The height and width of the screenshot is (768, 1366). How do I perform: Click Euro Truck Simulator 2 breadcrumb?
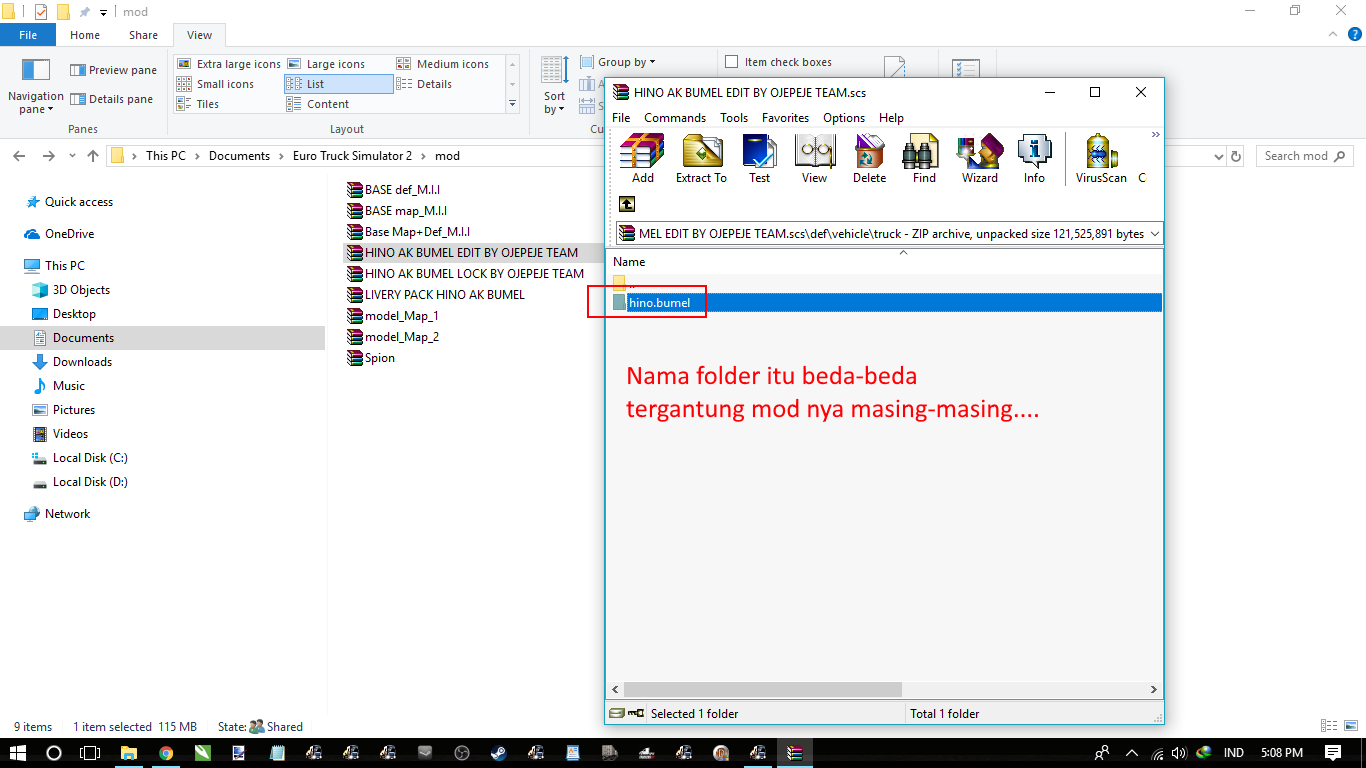pyautogui.click(x=352, y=156)
